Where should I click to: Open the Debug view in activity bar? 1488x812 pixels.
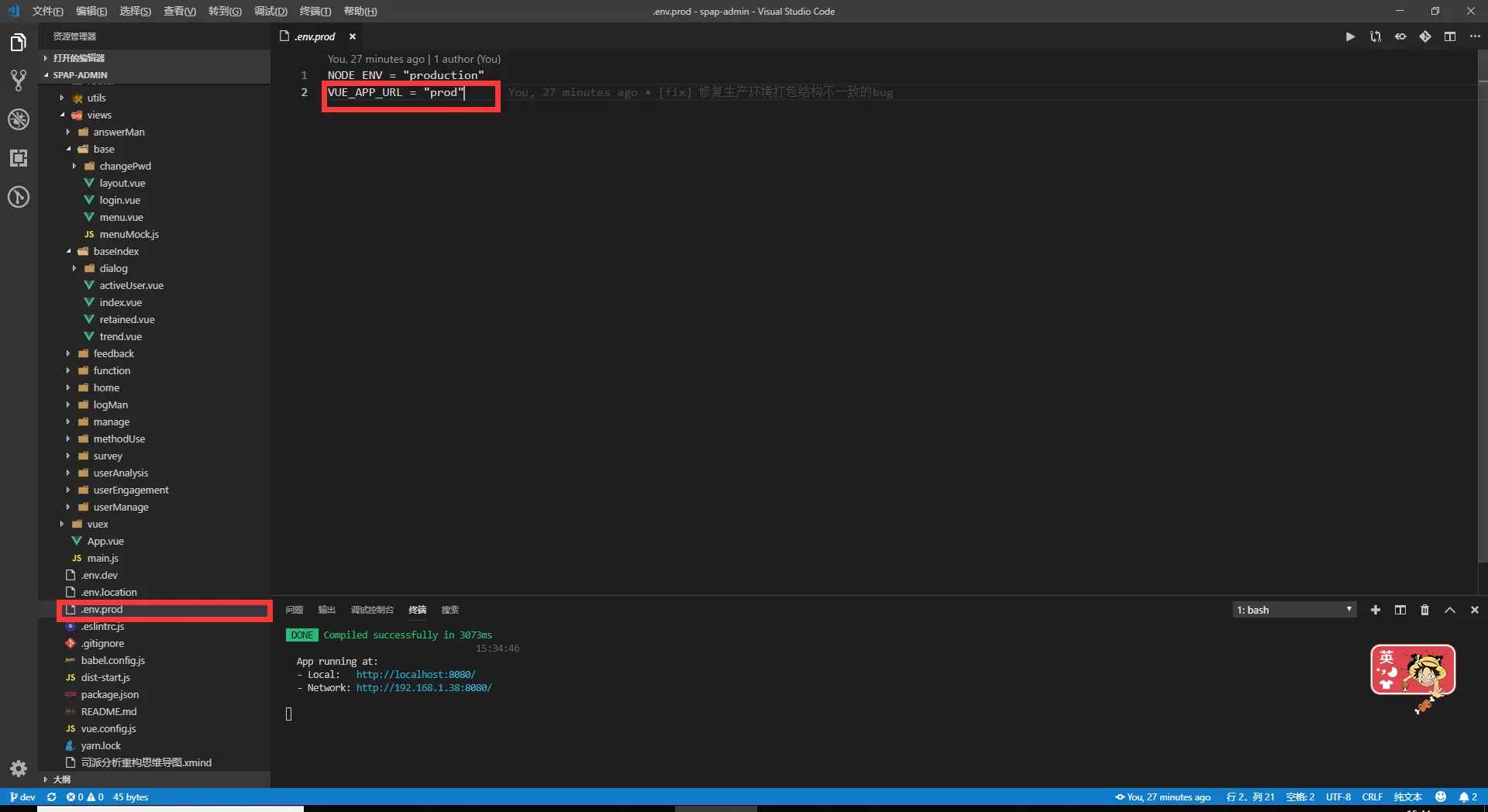[19, 119]
